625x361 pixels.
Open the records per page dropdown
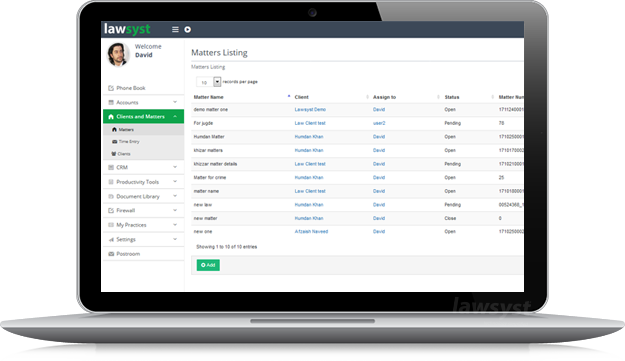(208, 82)
